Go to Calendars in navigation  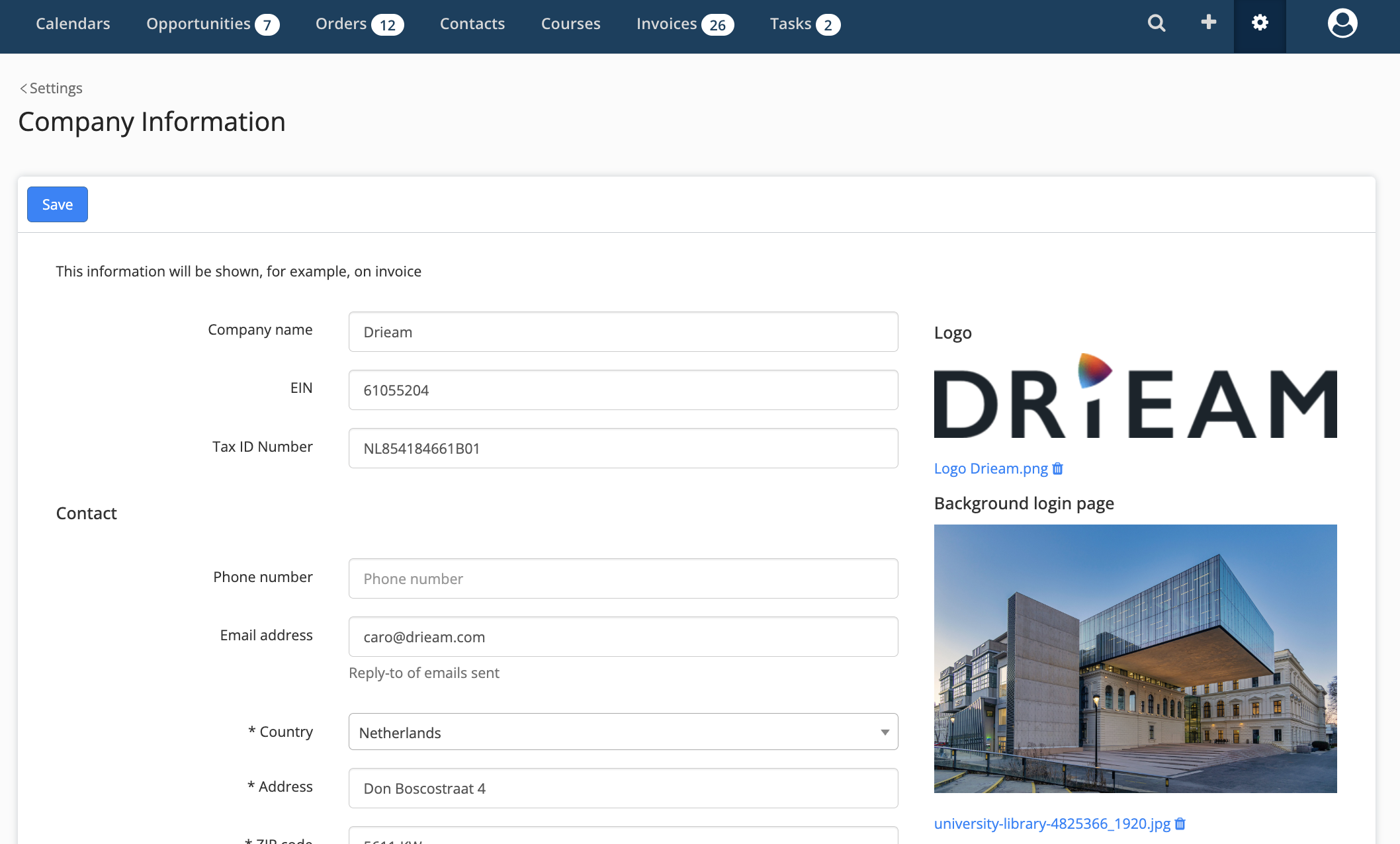73,24
